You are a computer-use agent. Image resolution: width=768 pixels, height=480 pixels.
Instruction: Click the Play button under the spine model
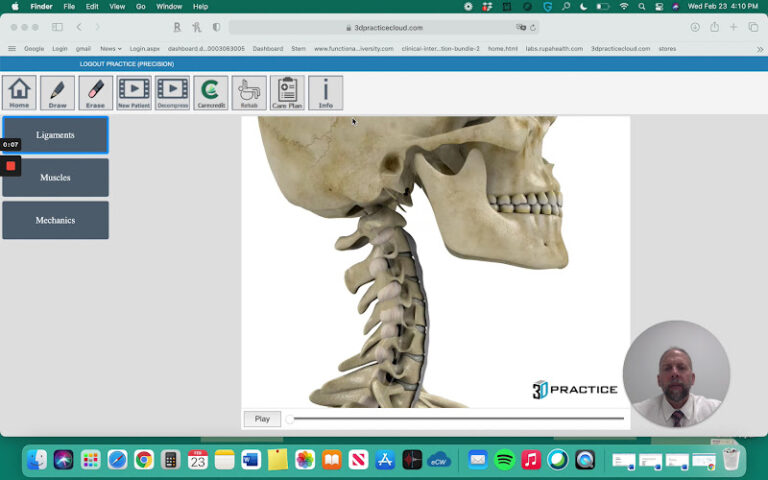262,419
